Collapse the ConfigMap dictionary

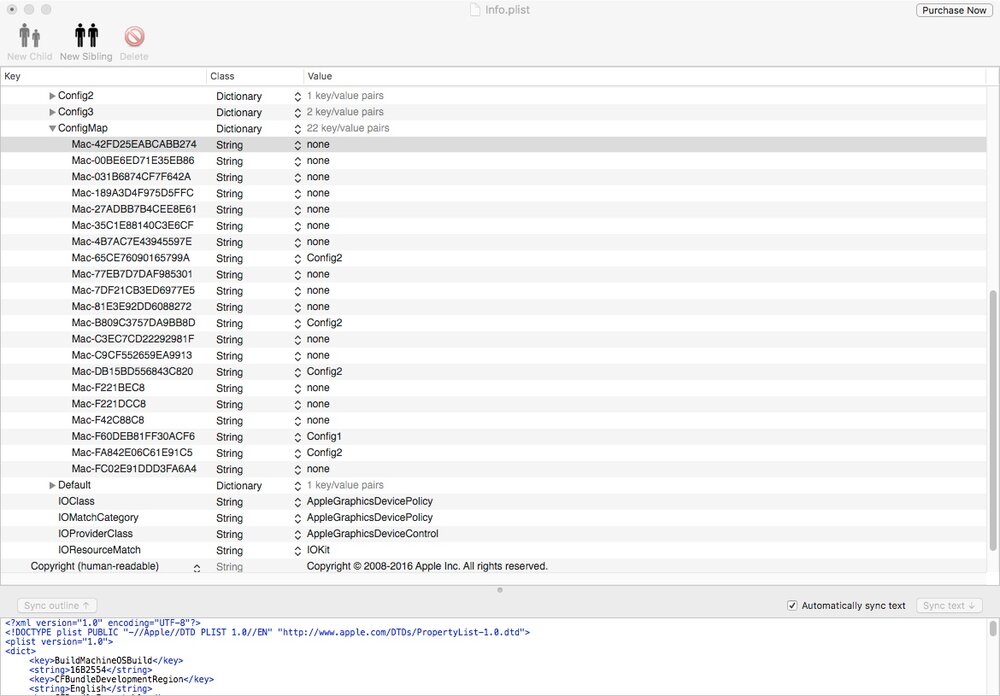click(x=52, y=129)
